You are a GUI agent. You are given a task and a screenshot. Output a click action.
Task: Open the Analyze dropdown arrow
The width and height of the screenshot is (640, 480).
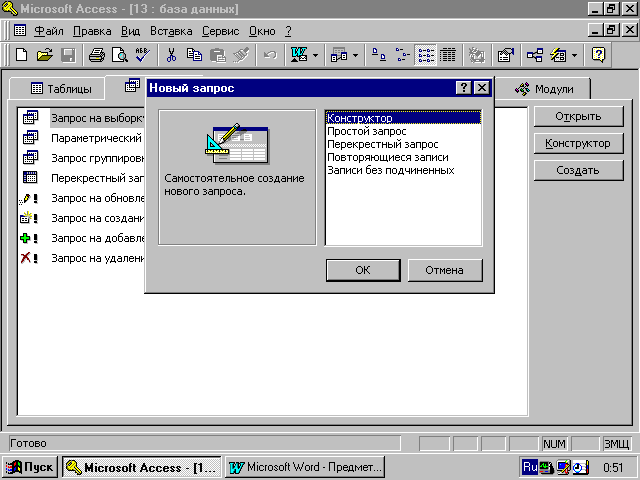pos(356,55)
